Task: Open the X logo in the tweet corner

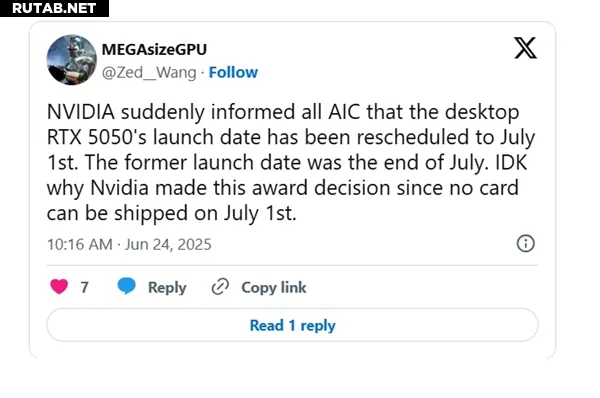Action: (525, 48)
